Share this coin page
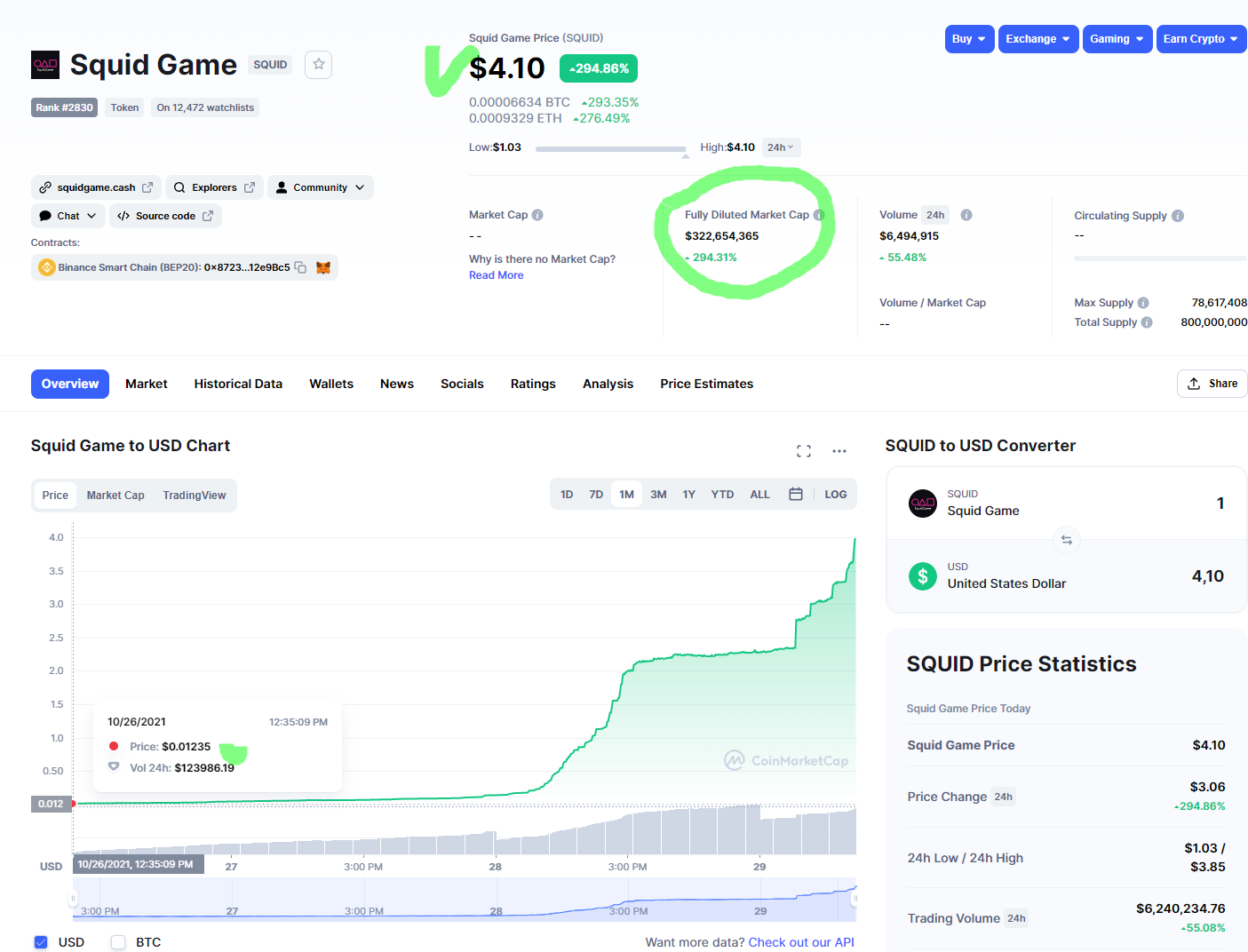 click(1212, 384)
